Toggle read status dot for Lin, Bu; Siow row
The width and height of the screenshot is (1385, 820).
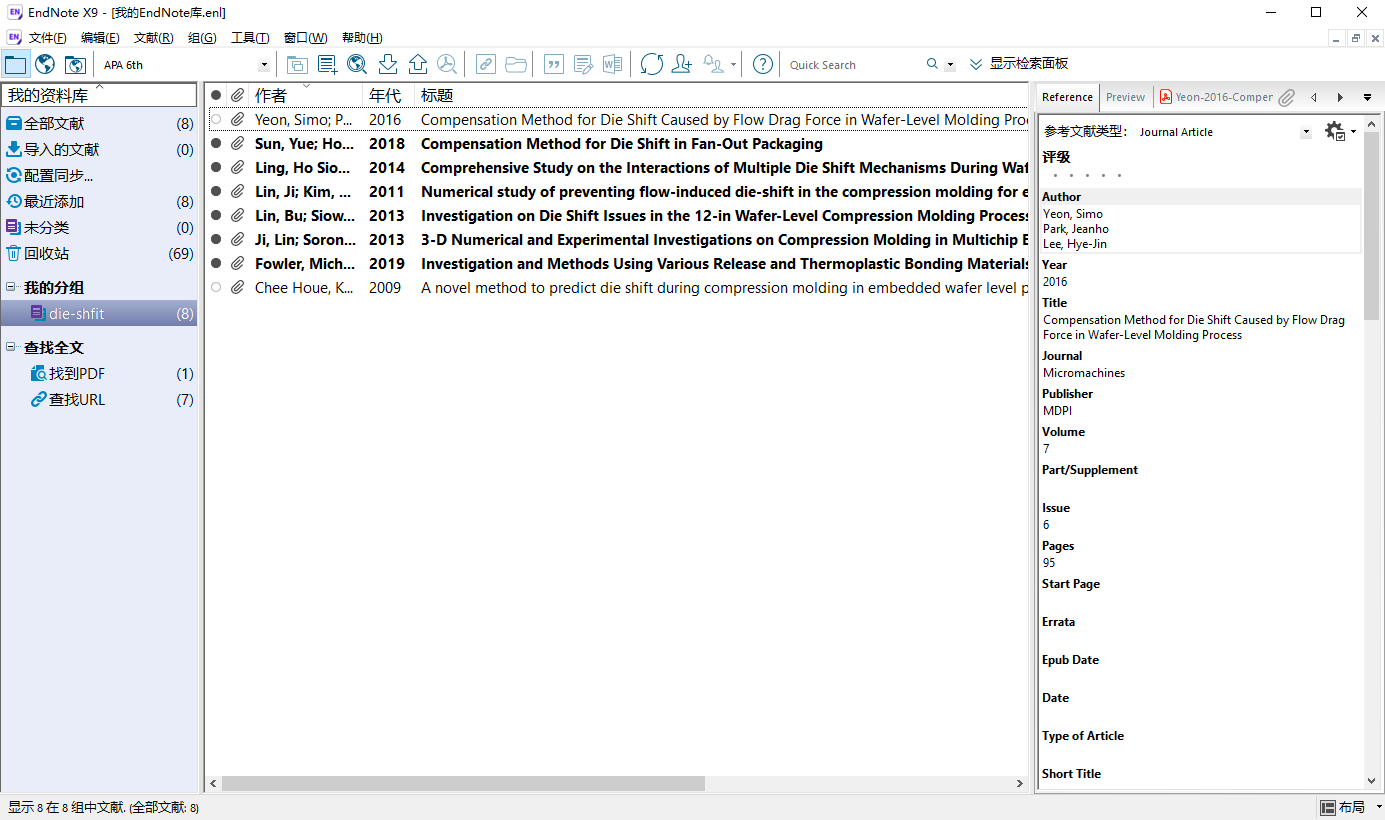click(x=216, y=215)
